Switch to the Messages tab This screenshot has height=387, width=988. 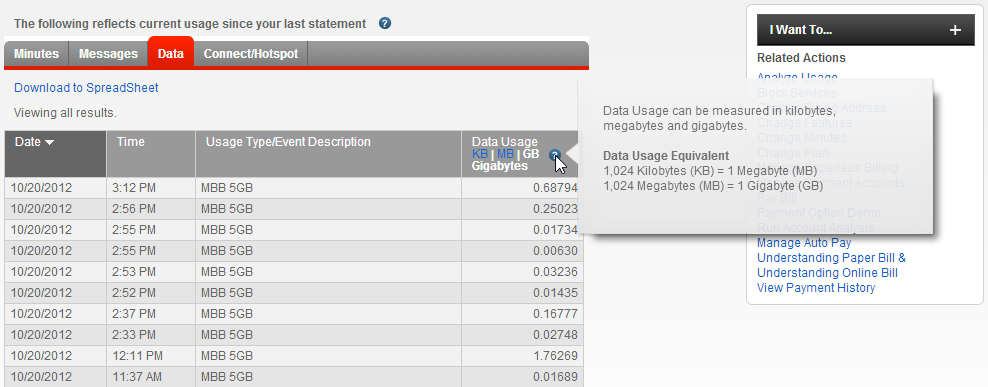click(x=108, y=54)
